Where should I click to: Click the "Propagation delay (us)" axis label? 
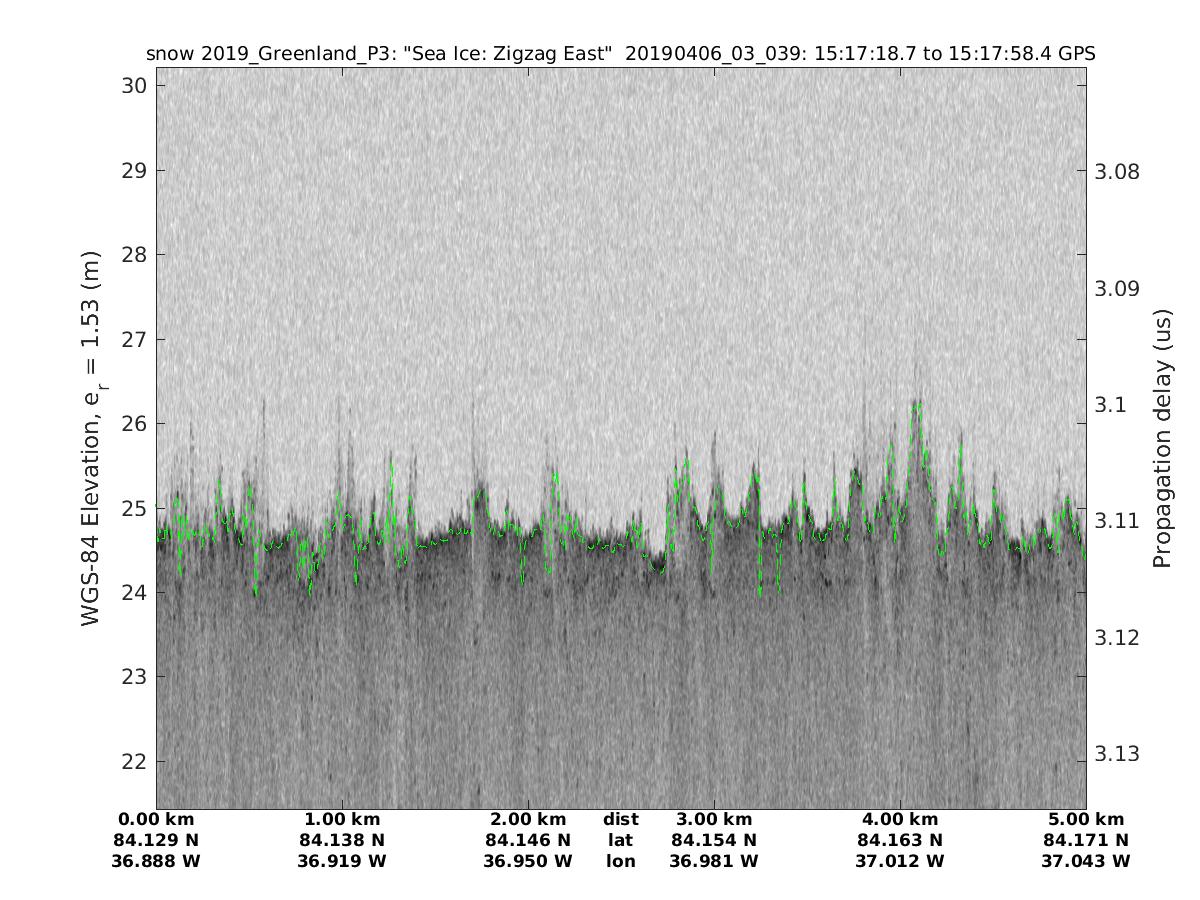(x=1162, y=440)
